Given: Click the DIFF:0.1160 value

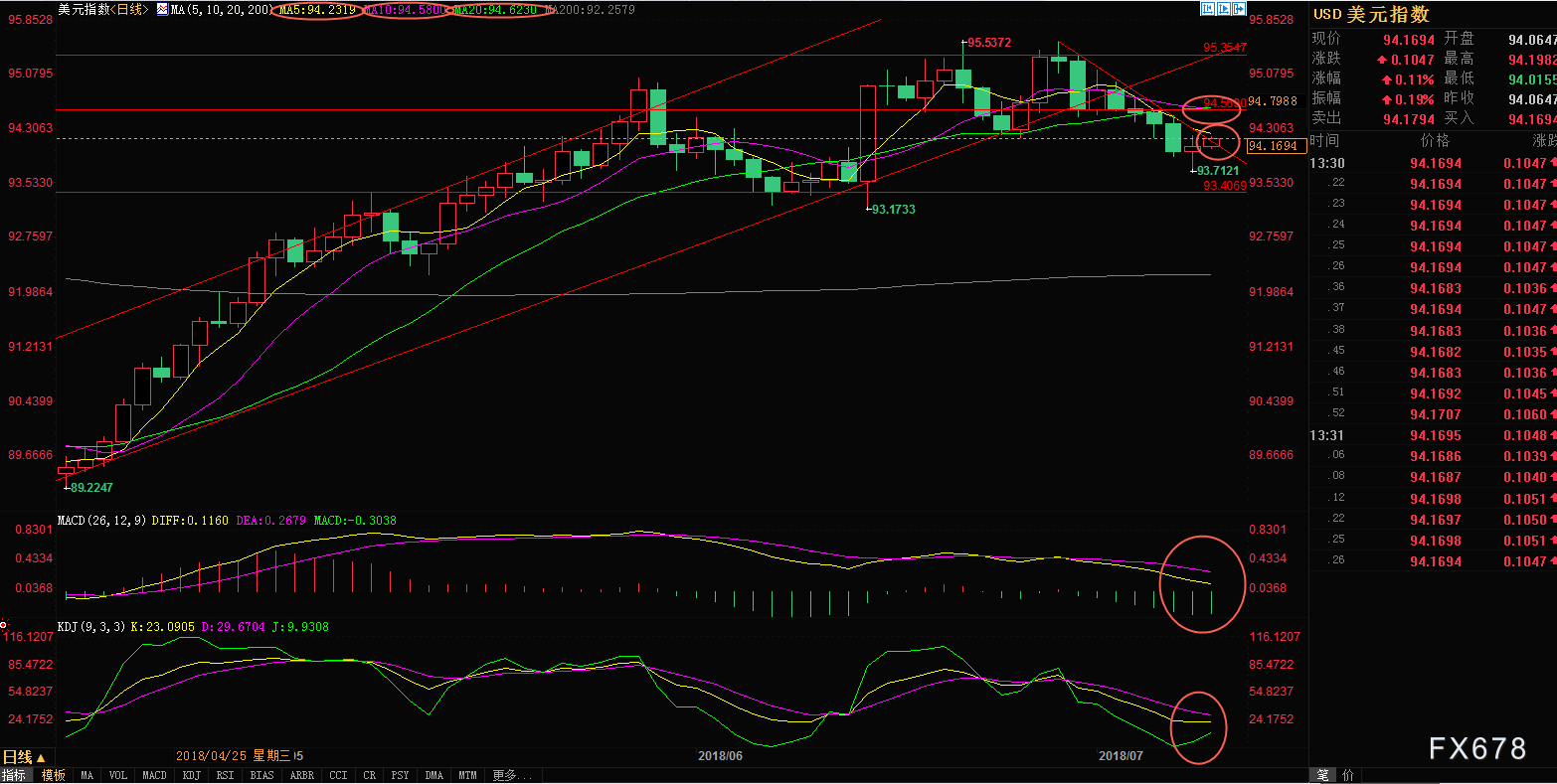Looking at the screenshot, I should coord(190,520).
